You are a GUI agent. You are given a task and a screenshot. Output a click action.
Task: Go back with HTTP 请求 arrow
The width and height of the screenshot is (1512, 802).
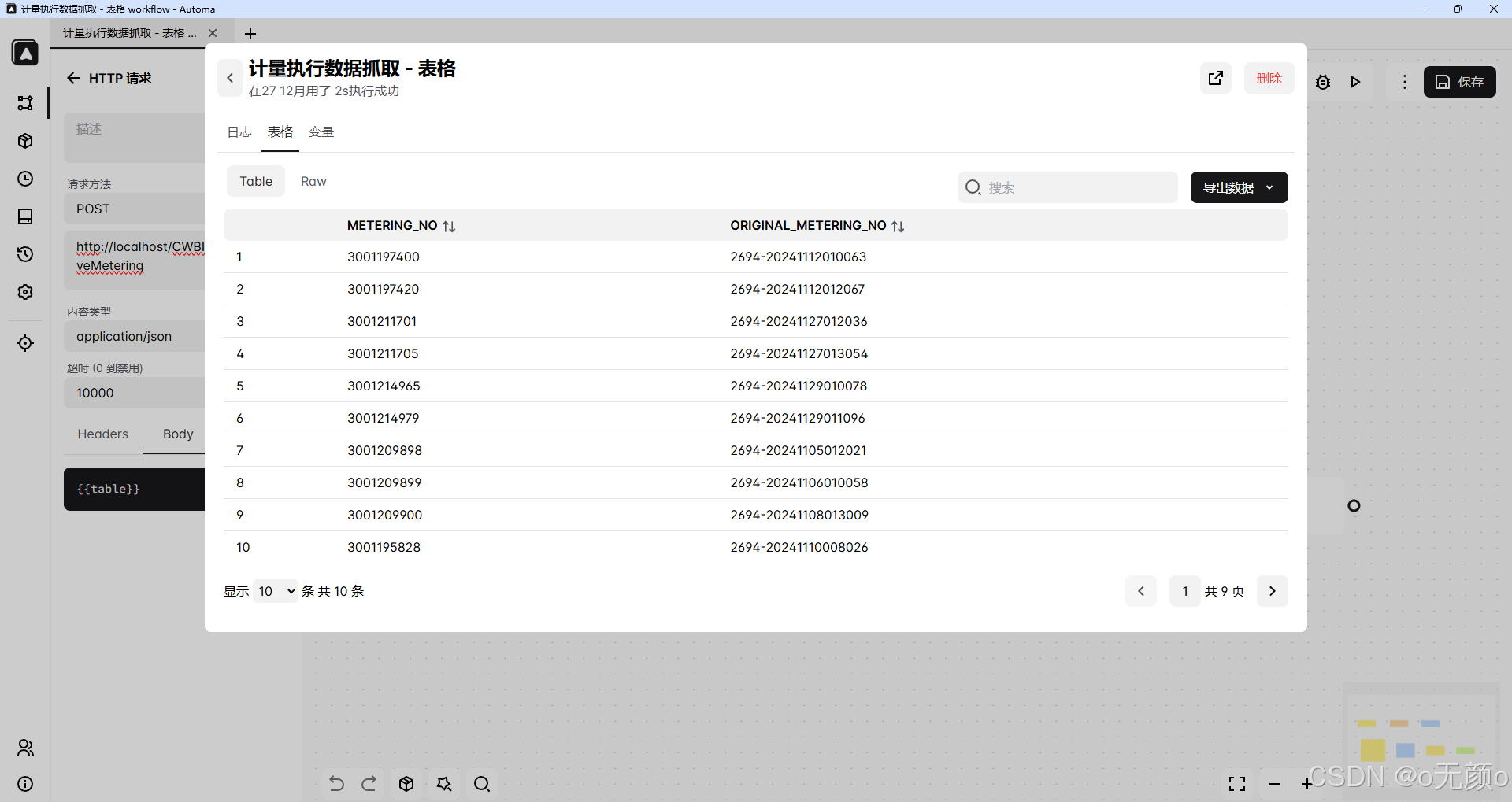[x=73, y=78]
